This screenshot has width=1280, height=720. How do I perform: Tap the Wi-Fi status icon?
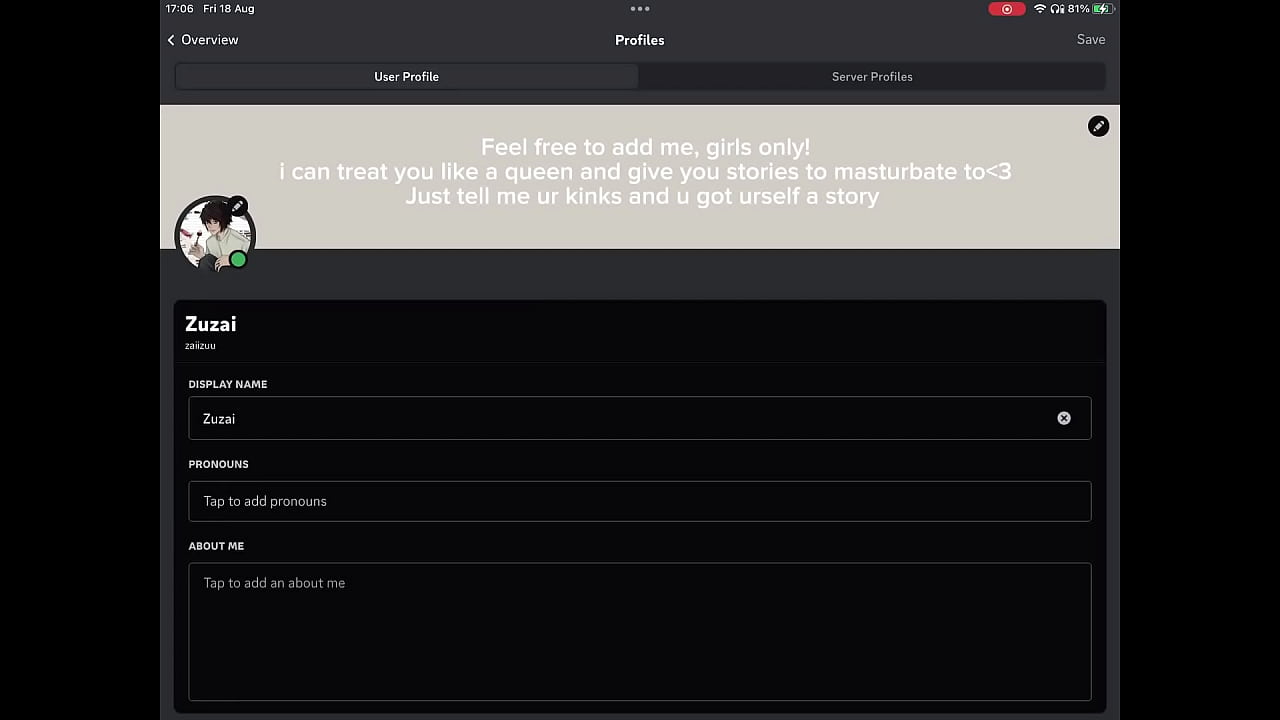pos(1039,9)
